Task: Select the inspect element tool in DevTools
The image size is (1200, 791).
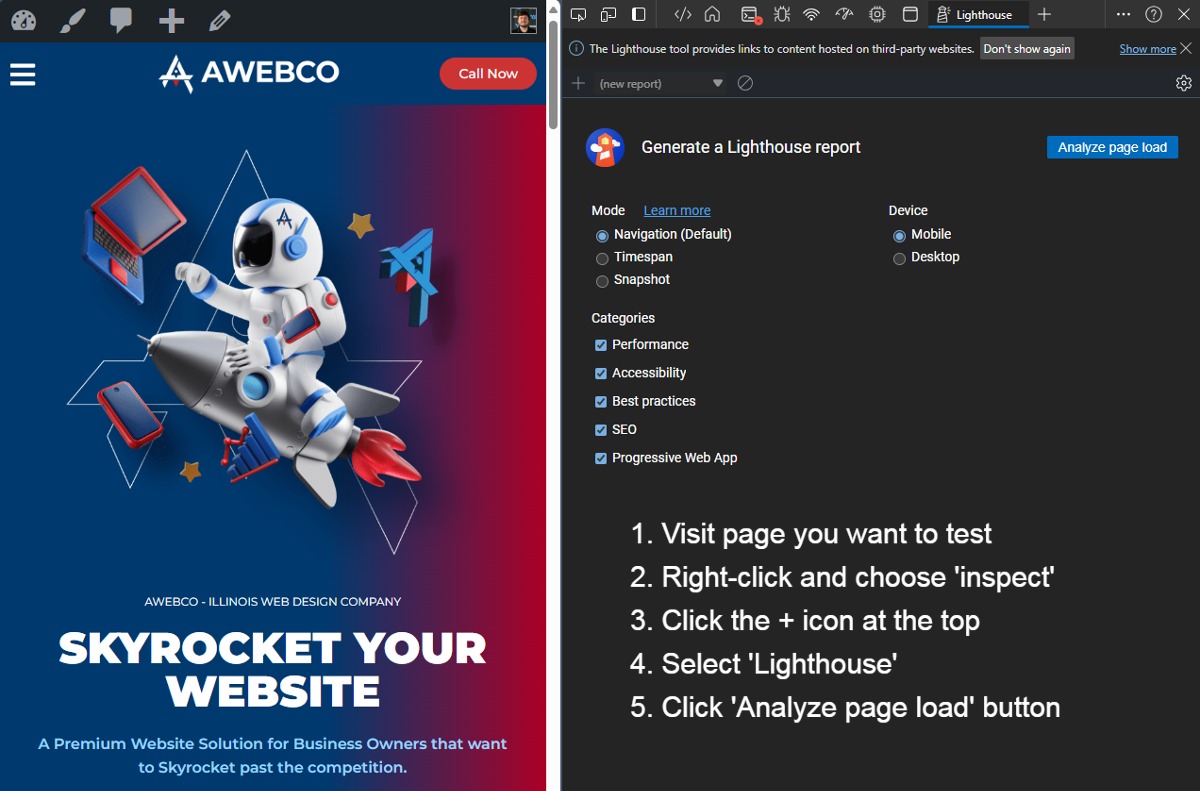Action: point(578,14)
